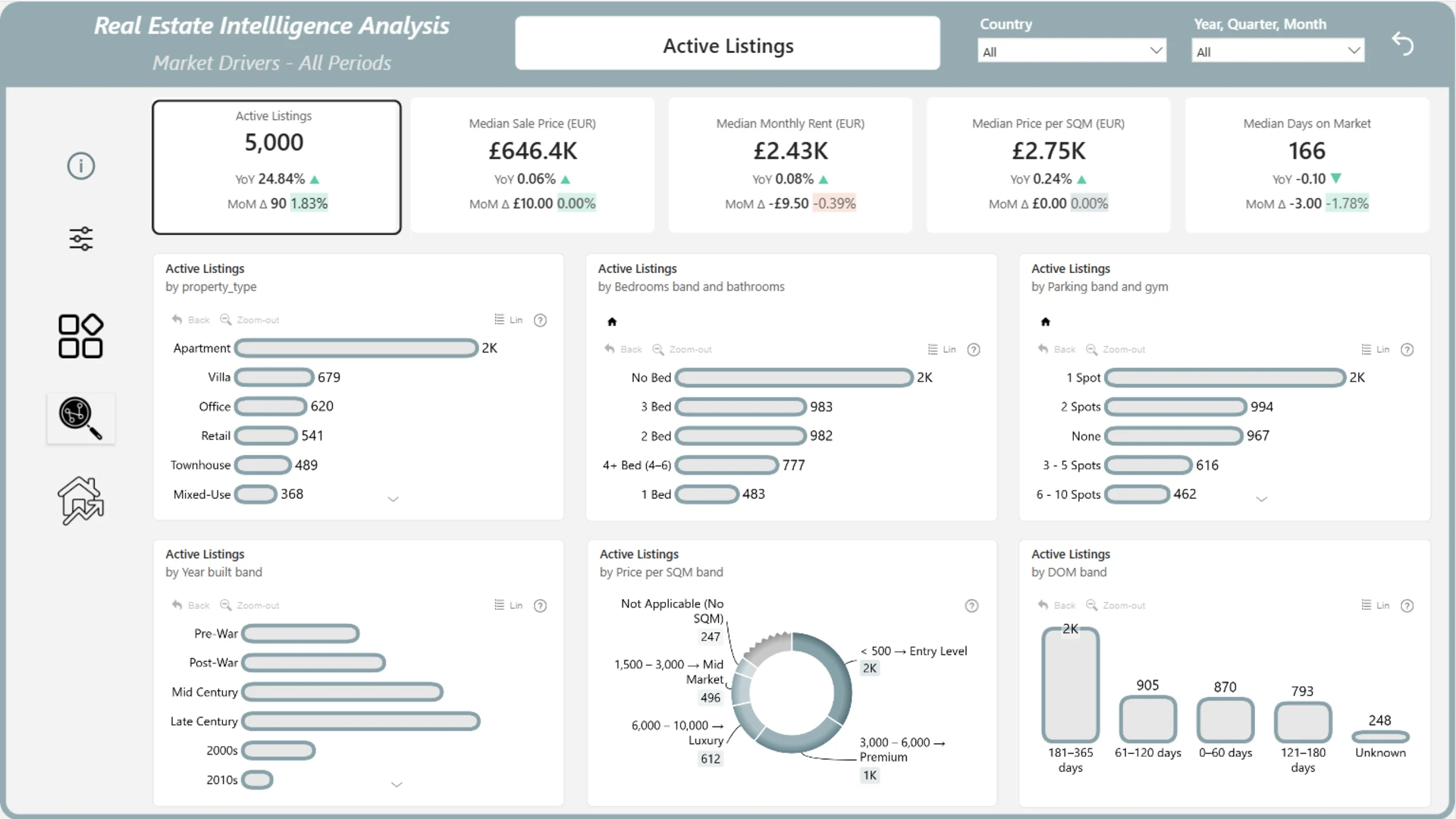Click the home icon in the Bedrooms chart
The height and width of the screenshot is (819, 1456).
coord(612,322)
